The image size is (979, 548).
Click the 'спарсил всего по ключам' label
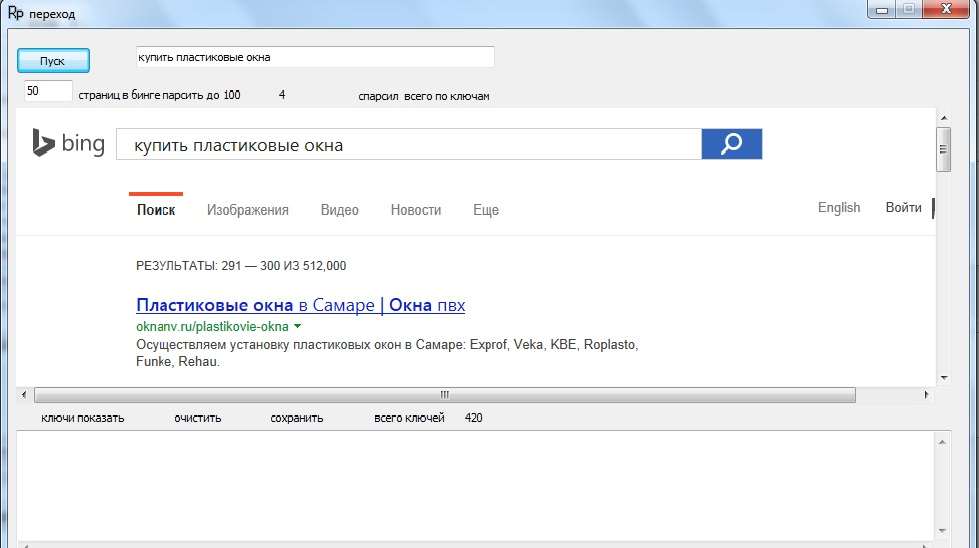point(424,96)
